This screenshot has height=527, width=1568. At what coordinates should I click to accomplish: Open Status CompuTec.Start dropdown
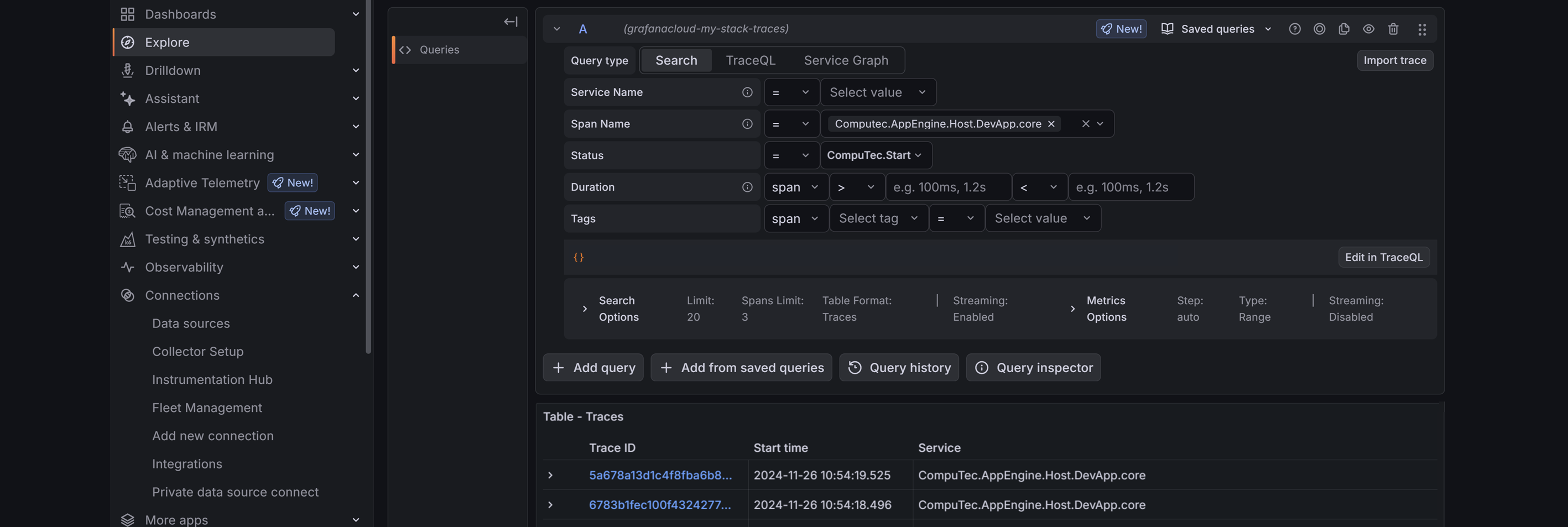pos(876,155)
